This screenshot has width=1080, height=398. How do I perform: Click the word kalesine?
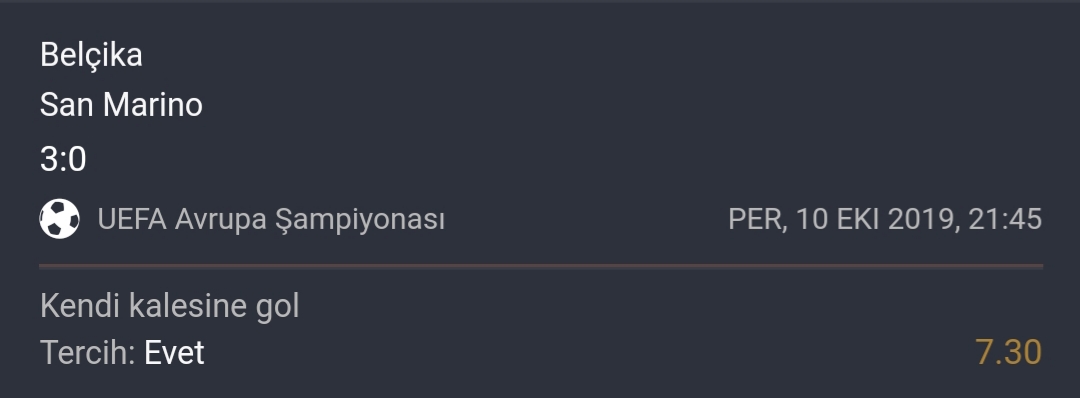point(188,306)
